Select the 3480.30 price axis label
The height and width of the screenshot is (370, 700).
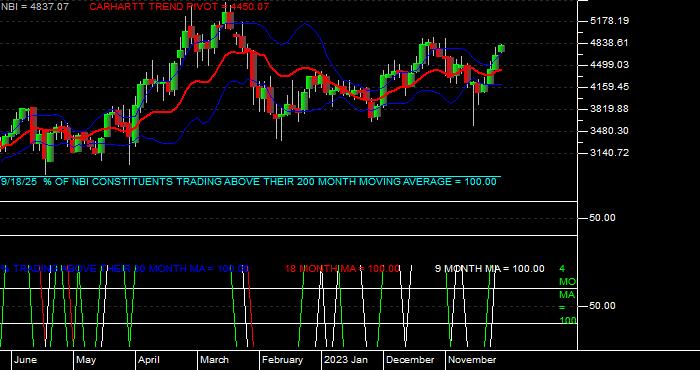click(x=609, y=131)
